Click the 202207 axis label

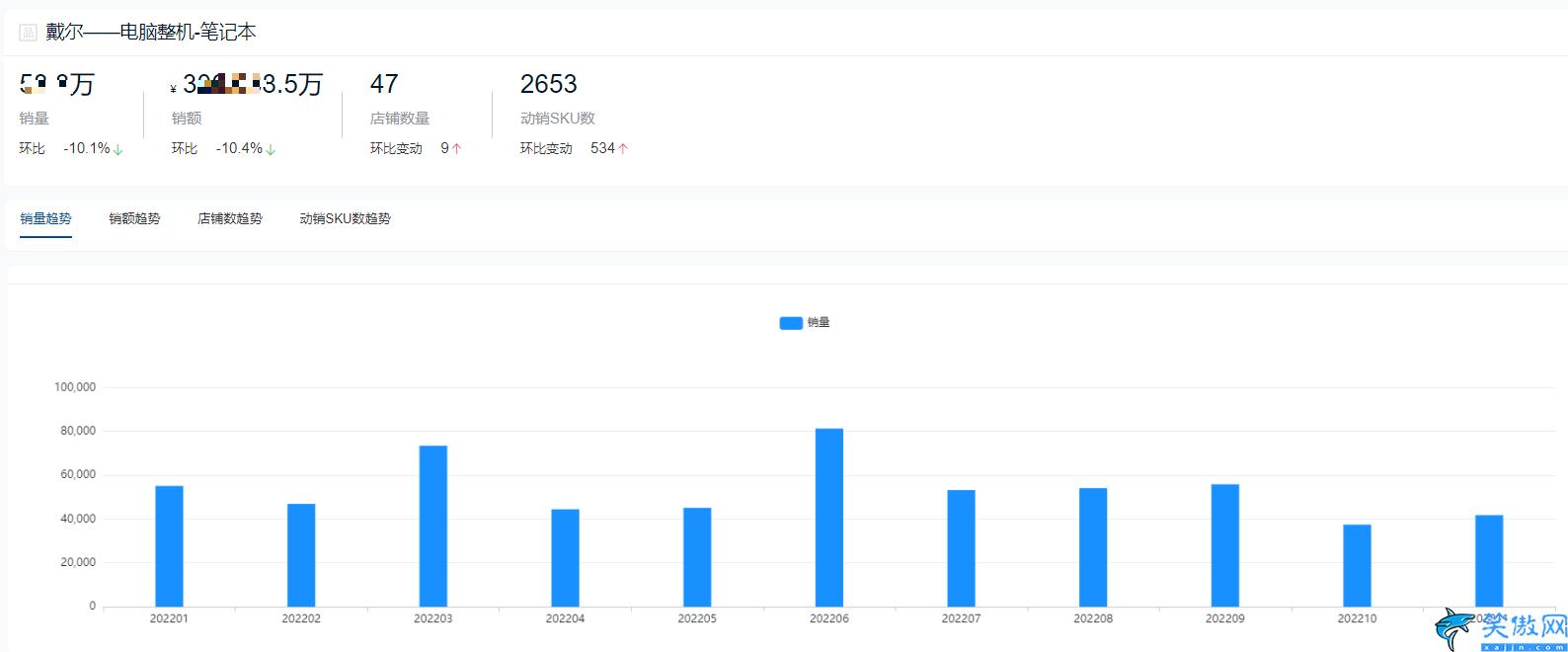(961, 619)
